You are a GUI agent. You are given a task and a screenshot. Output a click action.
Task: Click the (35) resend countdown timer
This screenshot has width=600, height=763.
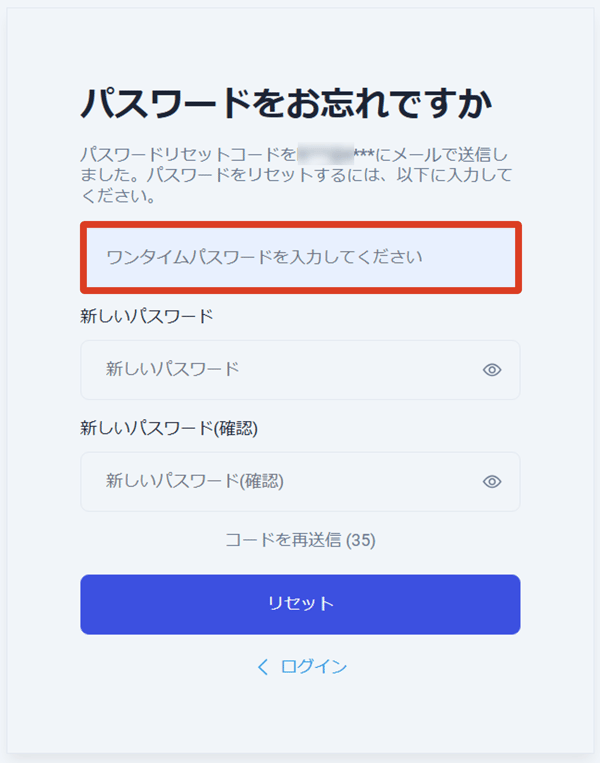click(x=361, y=540)
